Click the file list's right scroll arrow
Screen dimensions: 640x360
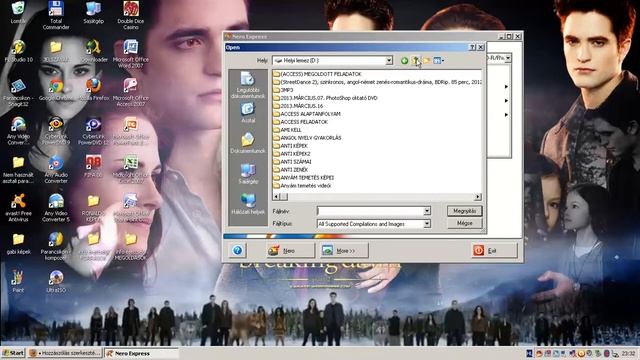tap(478, 197)
